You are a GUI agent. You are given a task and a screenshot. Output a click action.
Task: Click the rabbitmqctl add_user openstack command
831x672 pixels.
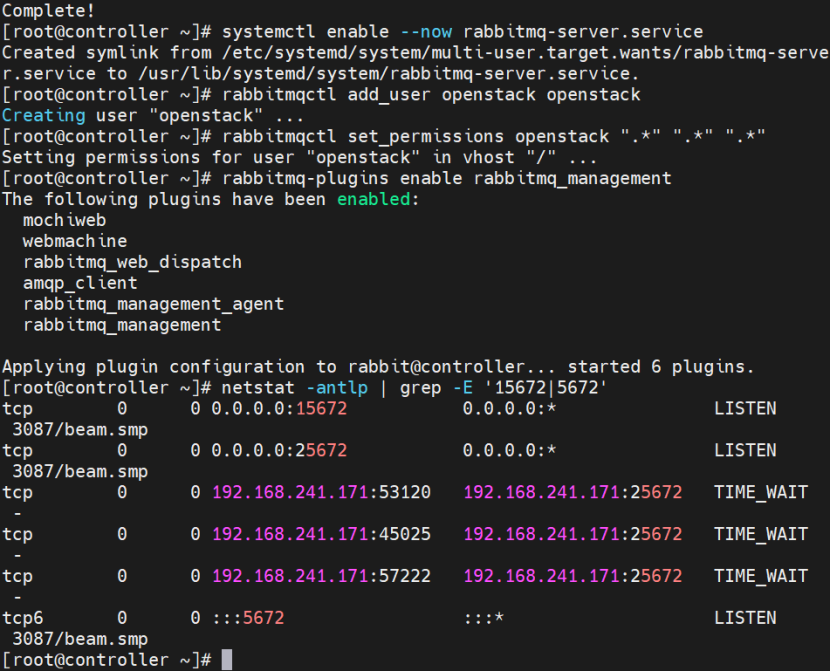pos(431,95)
